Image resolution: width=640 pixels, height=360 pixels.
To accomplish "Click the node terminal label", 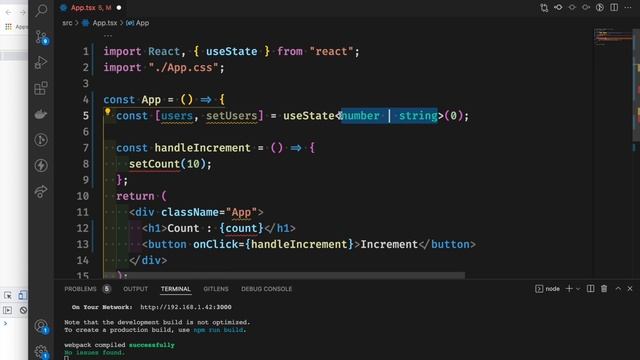I will tap(552, 289).
